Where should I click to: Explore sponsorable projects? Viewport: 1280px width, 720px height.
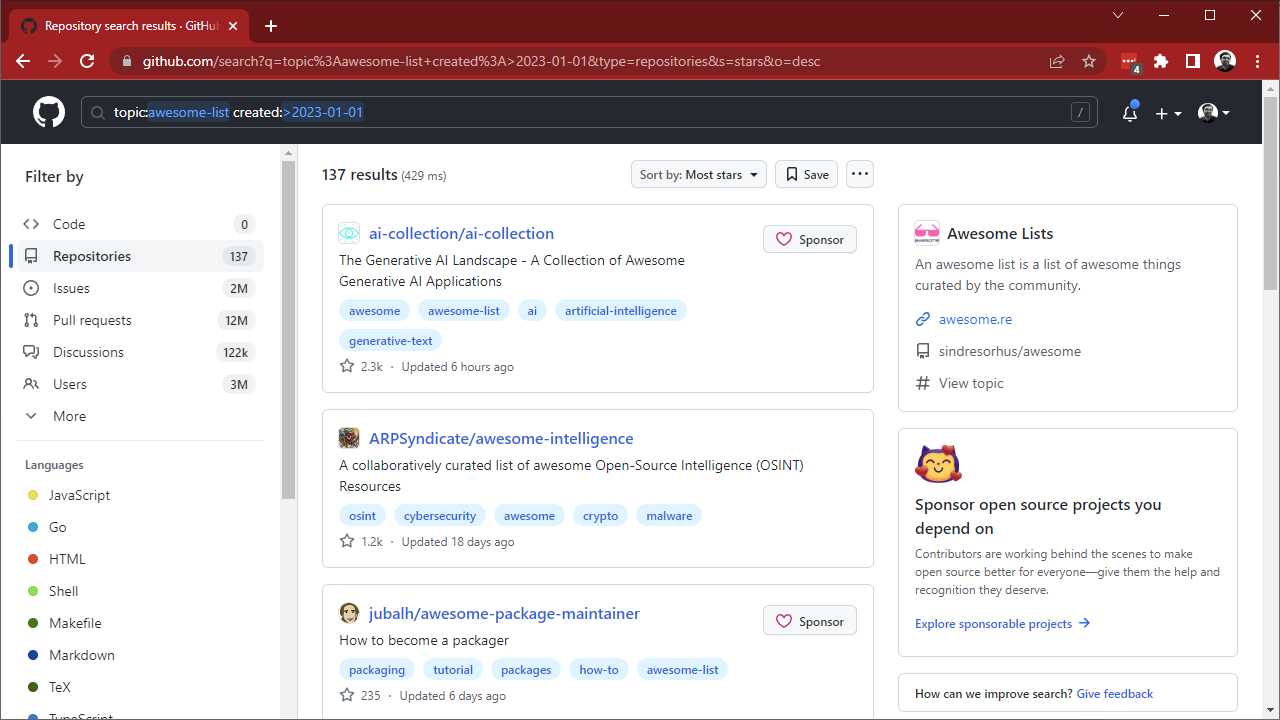click(1002, 624)
